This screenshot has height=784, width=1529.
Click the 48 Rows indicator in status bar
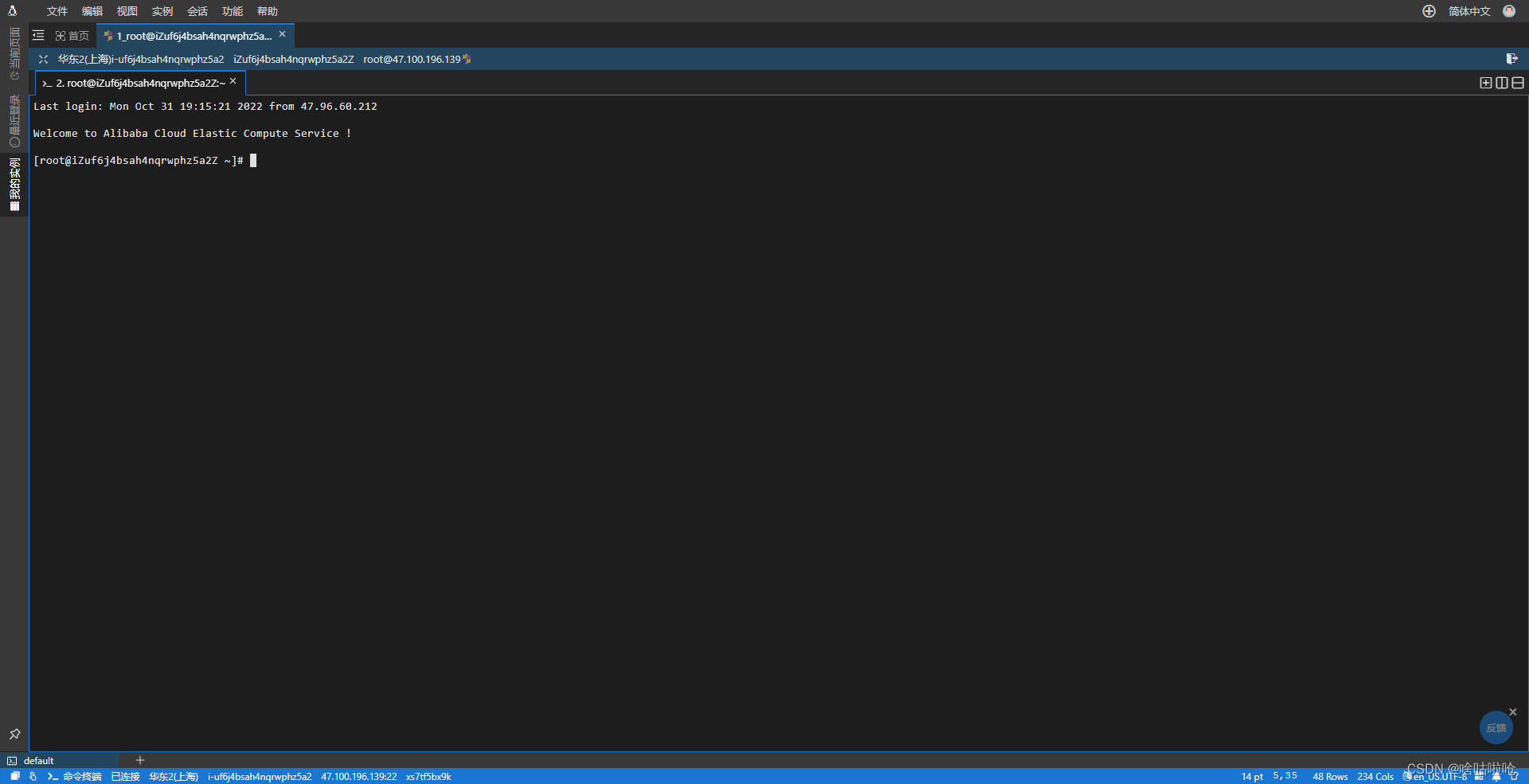point(1329,777)
